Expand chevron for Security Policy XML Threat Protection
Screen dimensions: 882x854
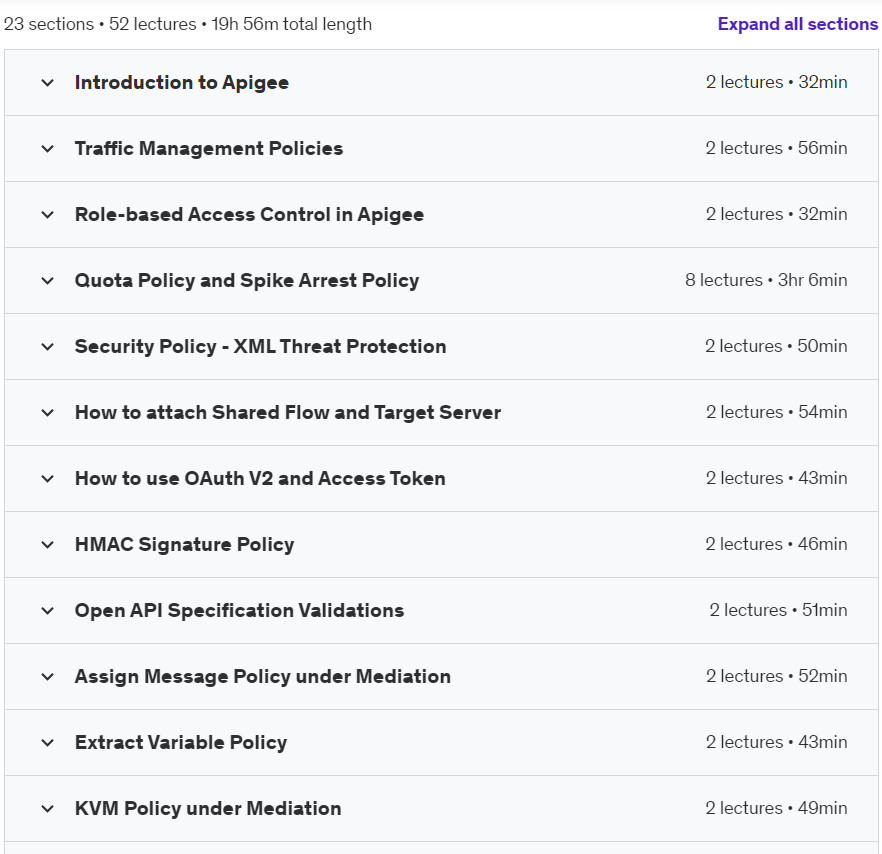point(48,347)
